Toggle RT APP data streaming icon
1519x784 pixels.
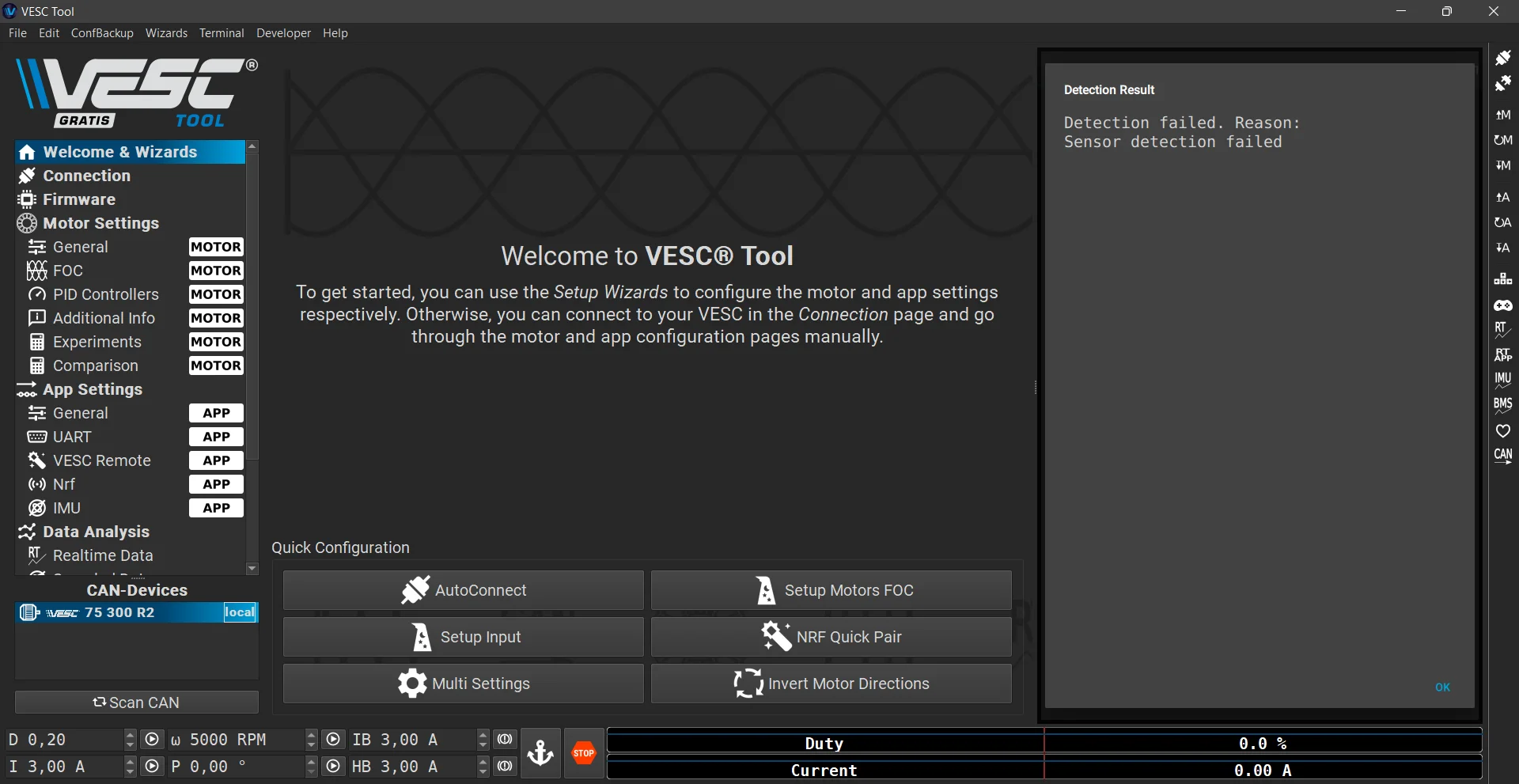pyautogui.click(x=1502, y=355)
